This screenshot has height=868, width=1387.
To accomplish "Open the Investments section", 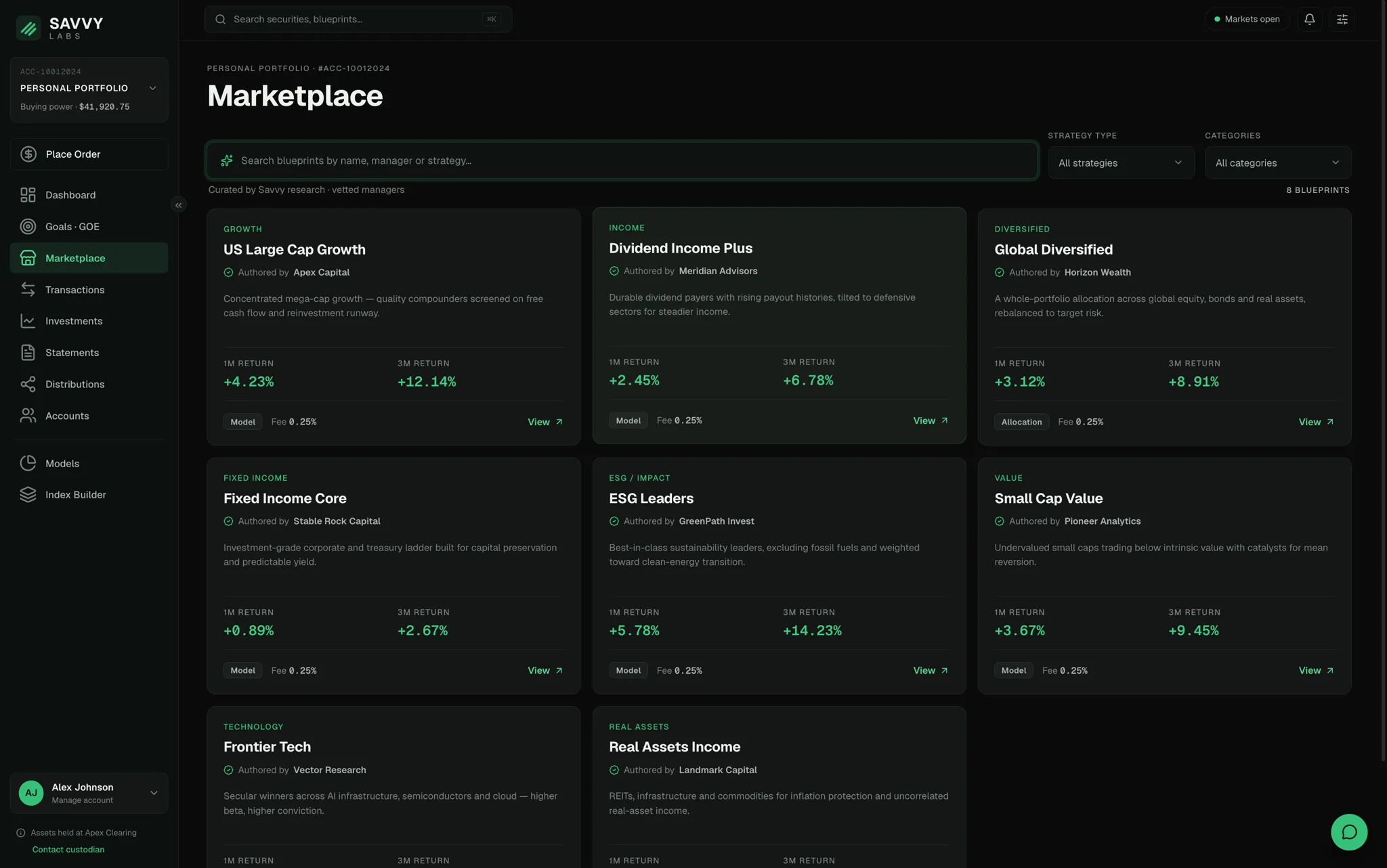I will point(89,321).
